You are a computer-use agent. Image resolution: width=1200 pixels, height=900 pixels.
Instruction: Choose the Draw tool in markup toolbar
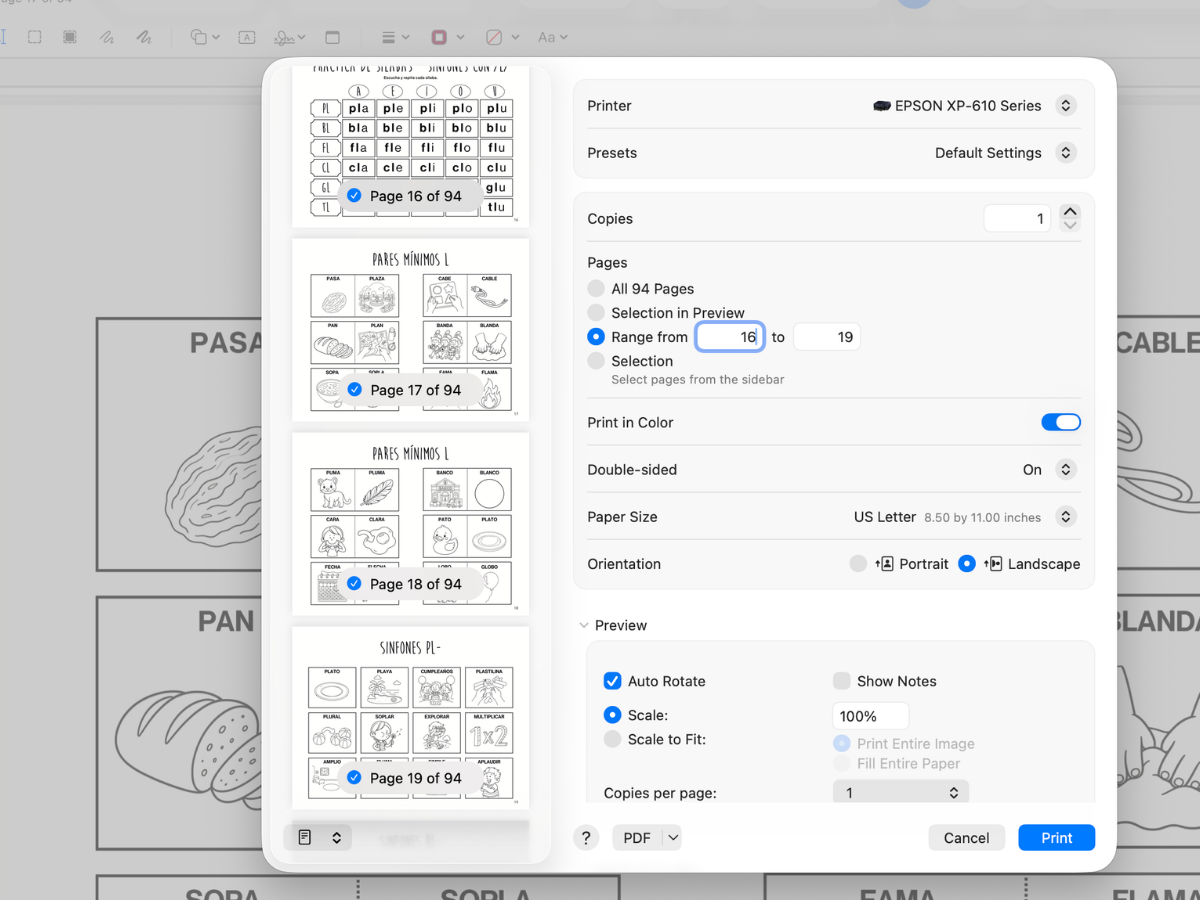coord(144,37)
